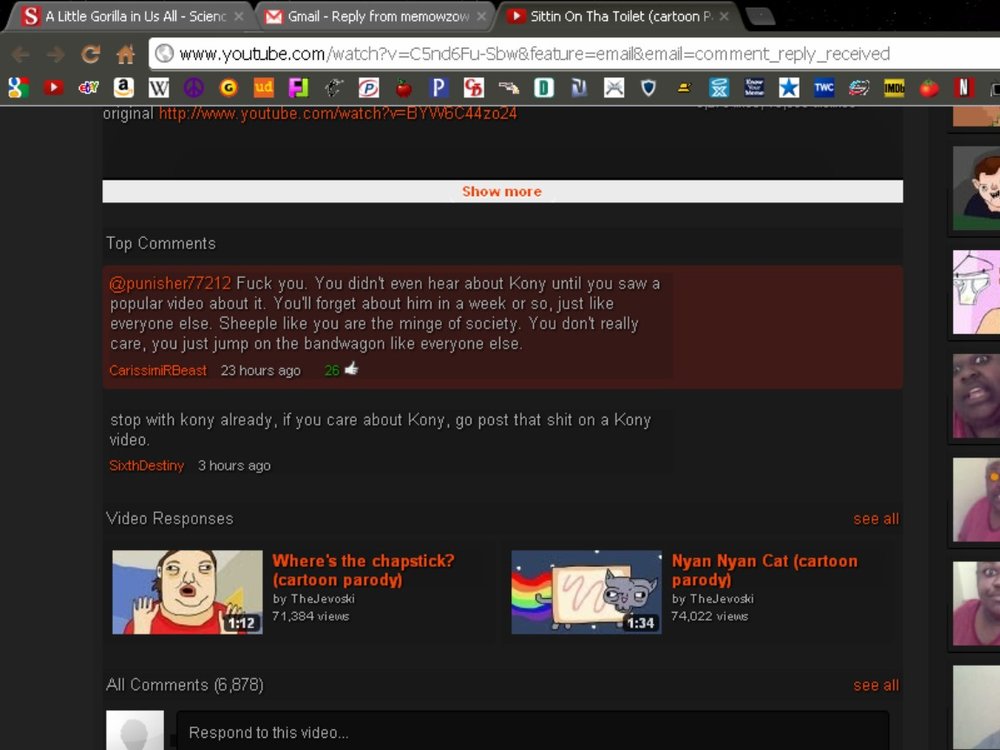Open 'Where's the chapstick?' video title
This screenshot has height=750, width=1000.
[363, 570]
